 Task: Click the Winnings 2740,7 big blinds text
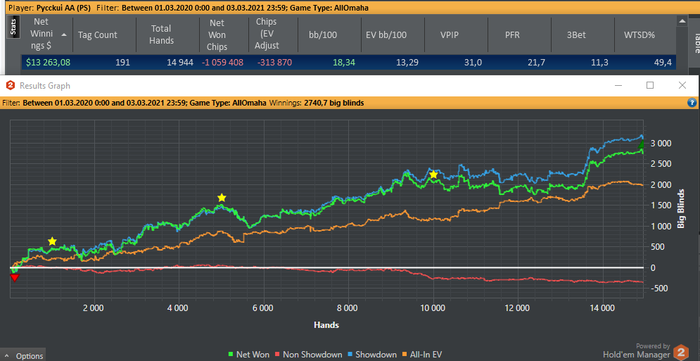(x=317, y=103)
